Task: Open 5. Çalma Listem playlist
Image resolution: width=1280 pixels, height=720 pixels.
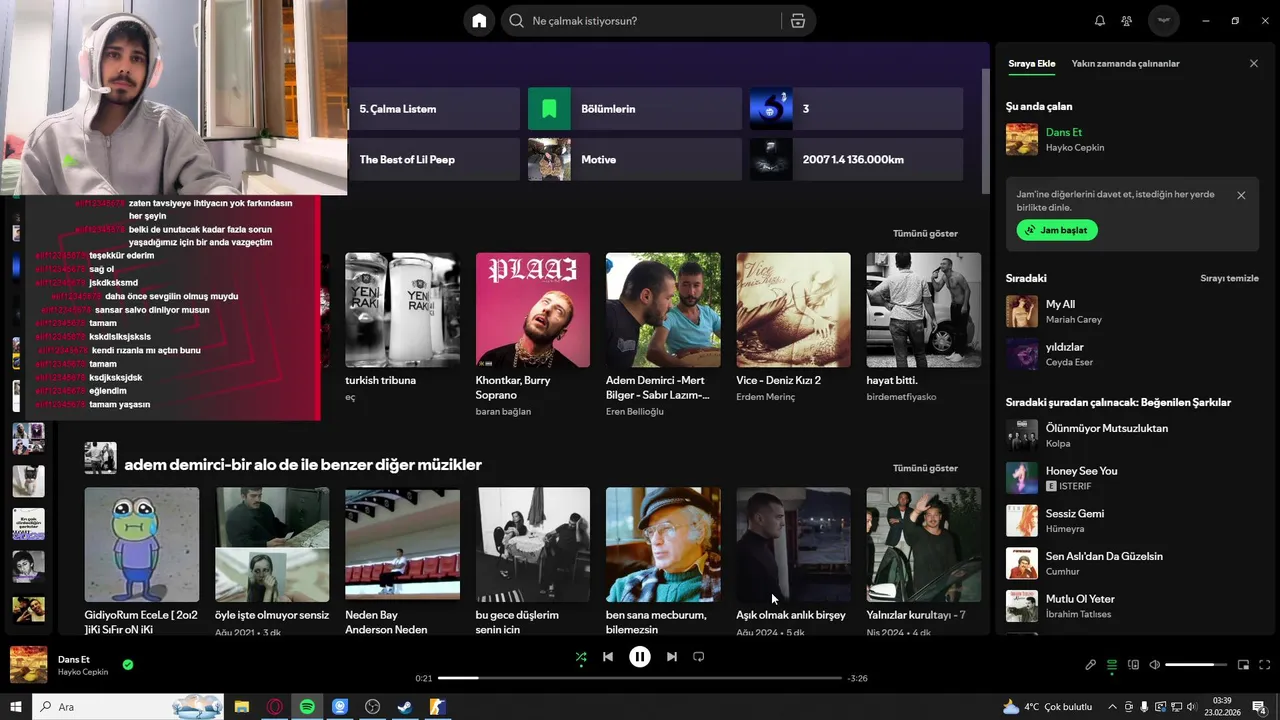Action: 434,109
